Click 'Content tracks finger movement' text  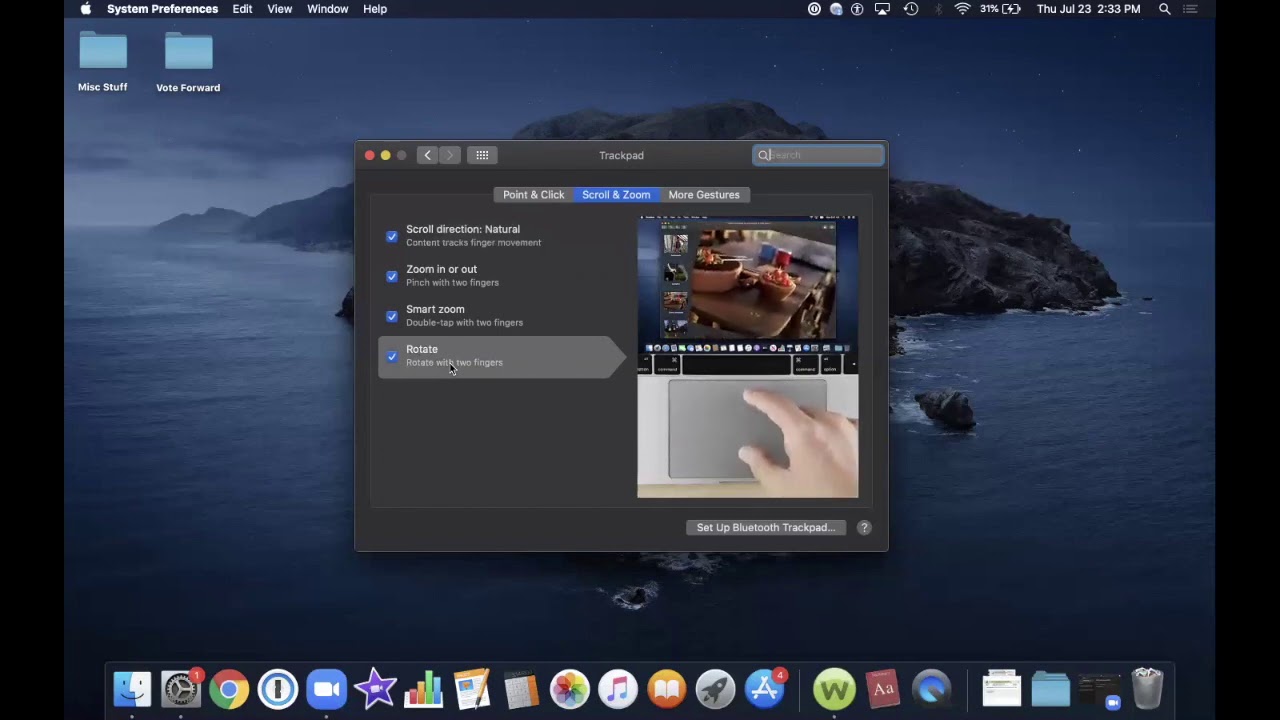pyautogui.click(x=473, y=243)
